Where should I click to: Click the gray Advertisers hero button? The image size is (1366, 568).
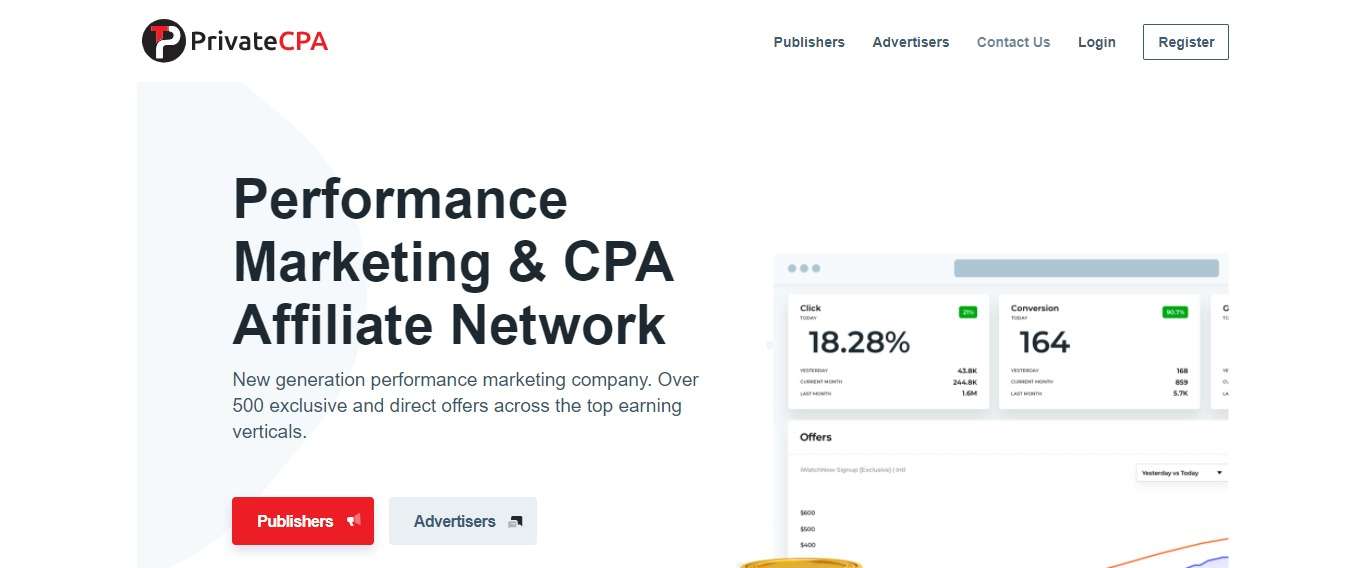tap(463, 521)
